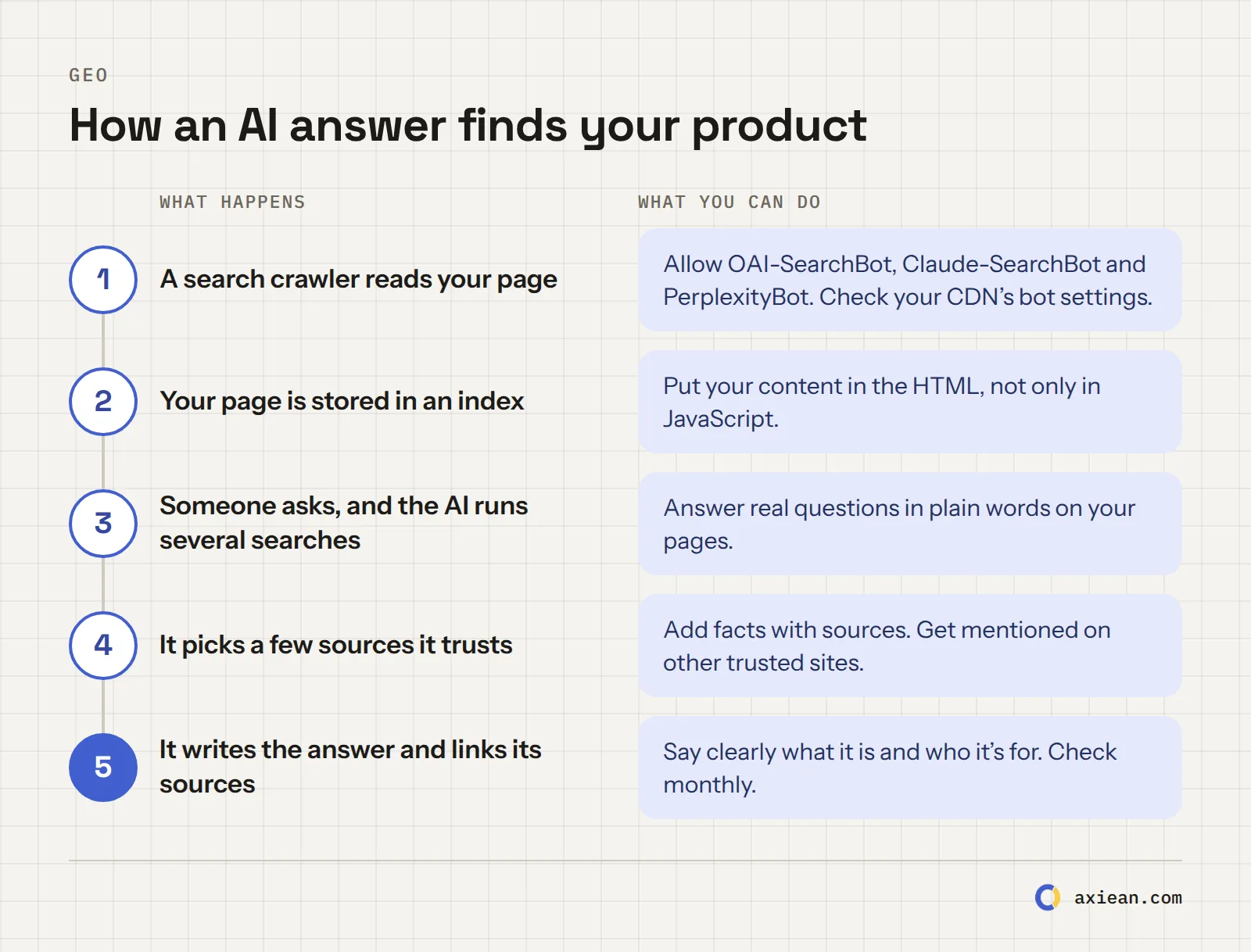
Task: Click the 'Answer real questions in plain words' card
Action: pyautogui.click(x=910, y=524)
